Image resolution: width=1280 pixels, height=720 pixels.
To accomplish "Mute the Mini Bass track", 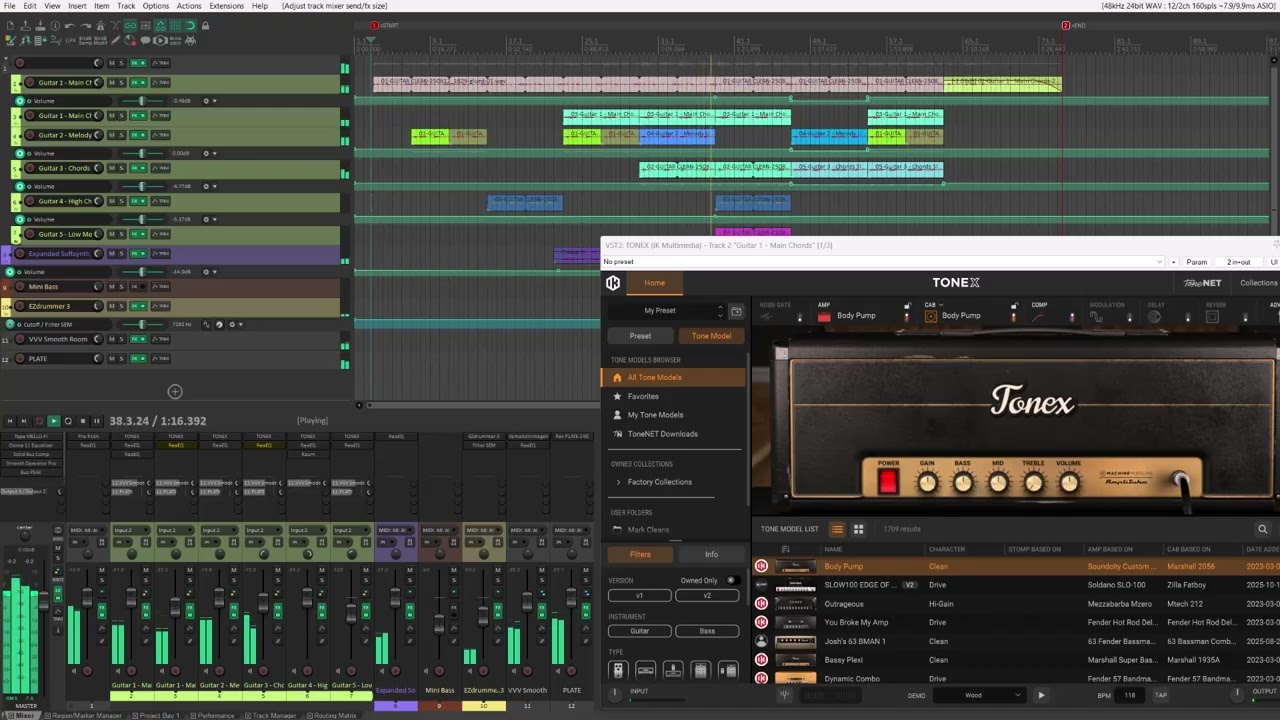I will pos(112,287).
